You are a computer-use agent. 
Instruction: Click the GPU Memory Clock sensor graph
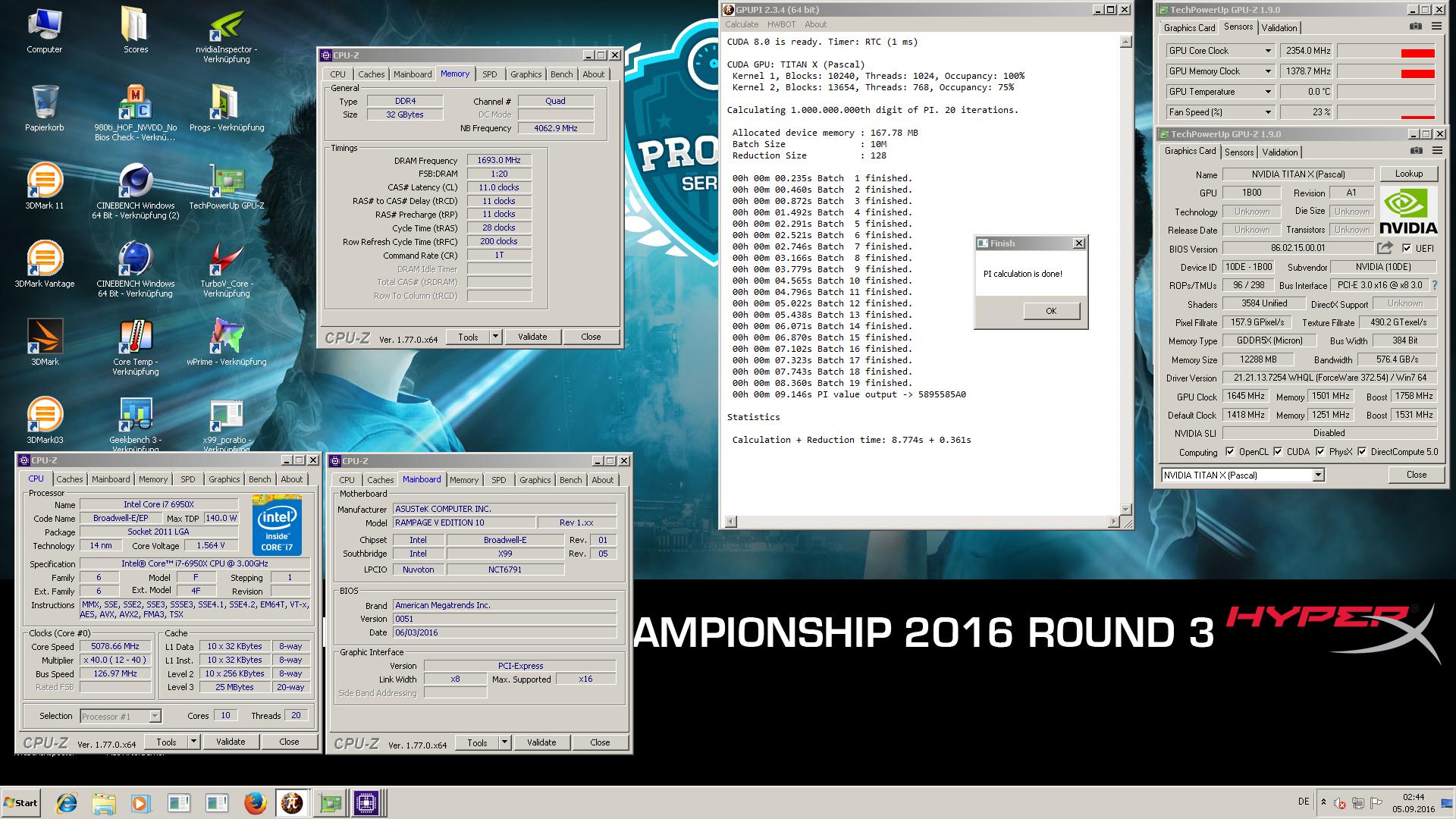(1386, 71)
